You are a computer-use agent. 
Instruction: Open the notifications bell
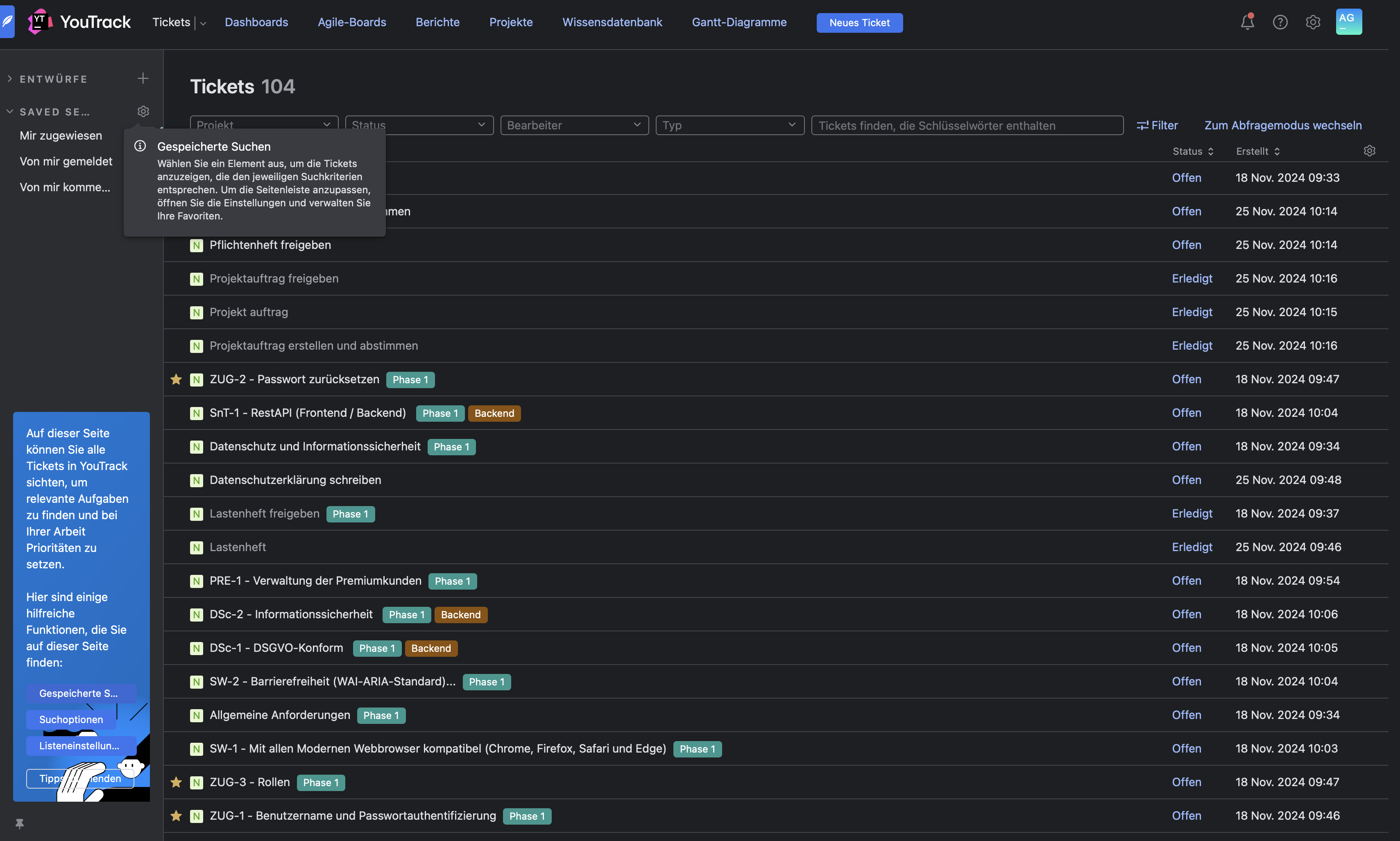click(x=1247, y=22)
